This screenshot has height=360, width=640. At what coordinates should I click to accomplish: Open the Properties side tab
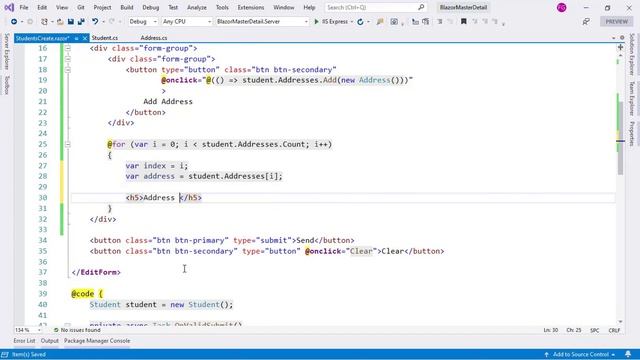coord(631,133)
